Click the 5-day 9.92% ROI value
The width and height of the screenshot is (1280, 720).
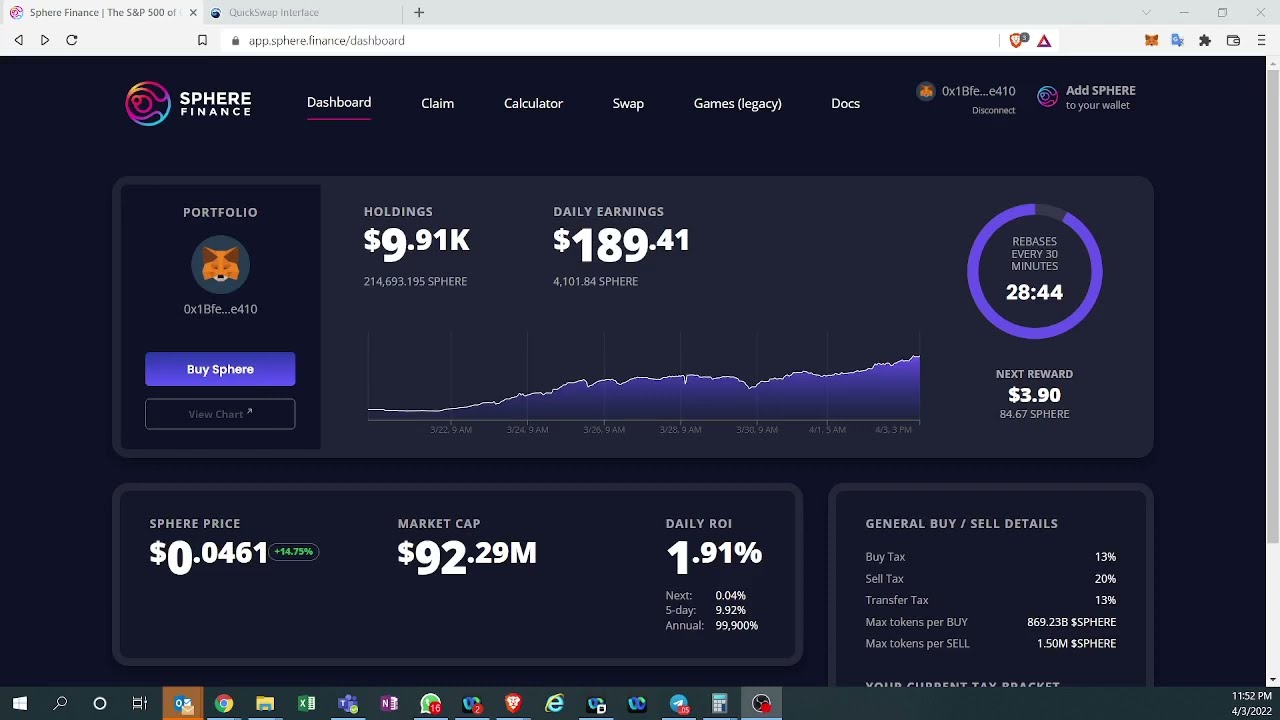point(730,610)
